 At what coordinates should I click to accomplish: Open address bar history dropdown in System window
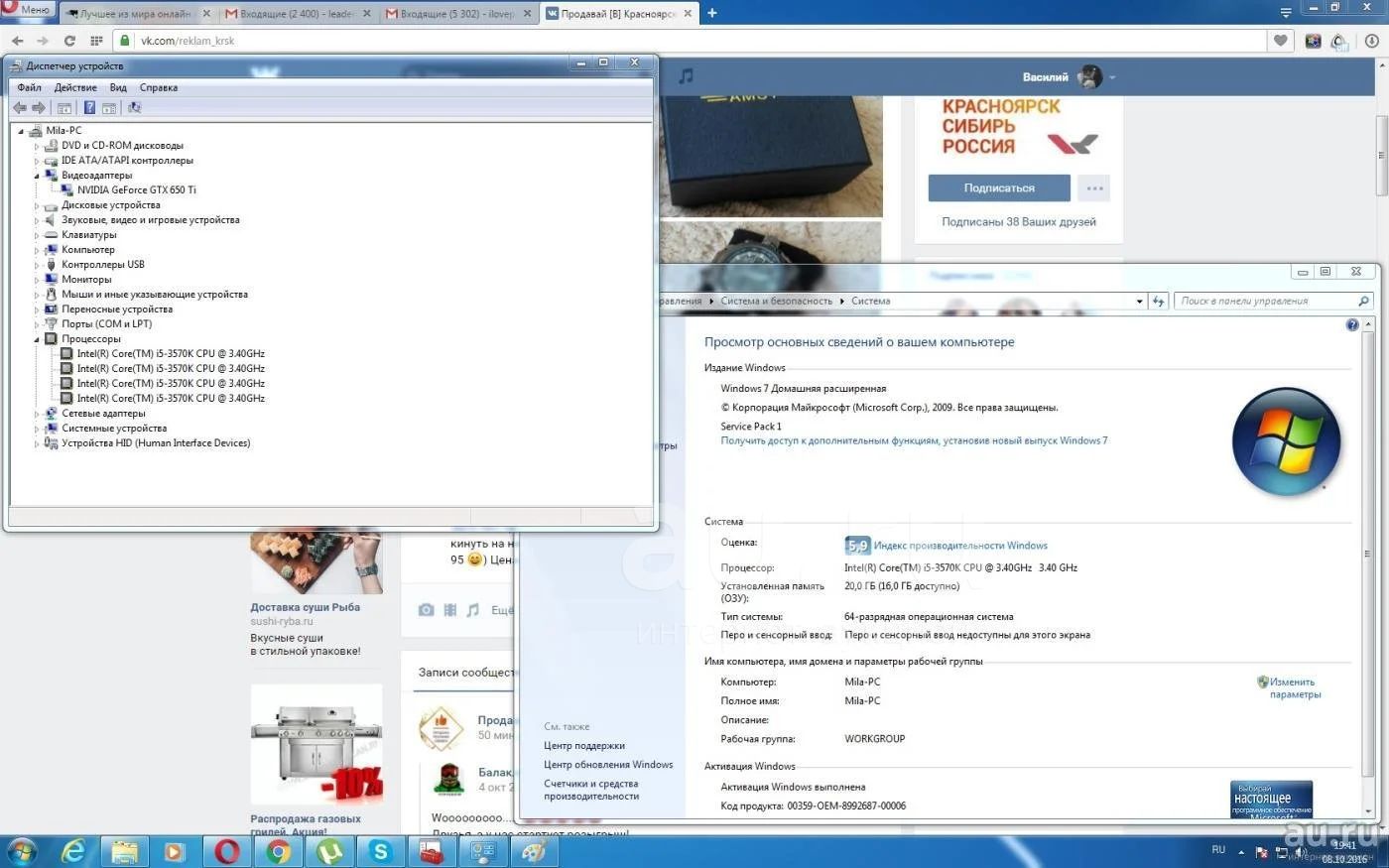pos(1139,301)
